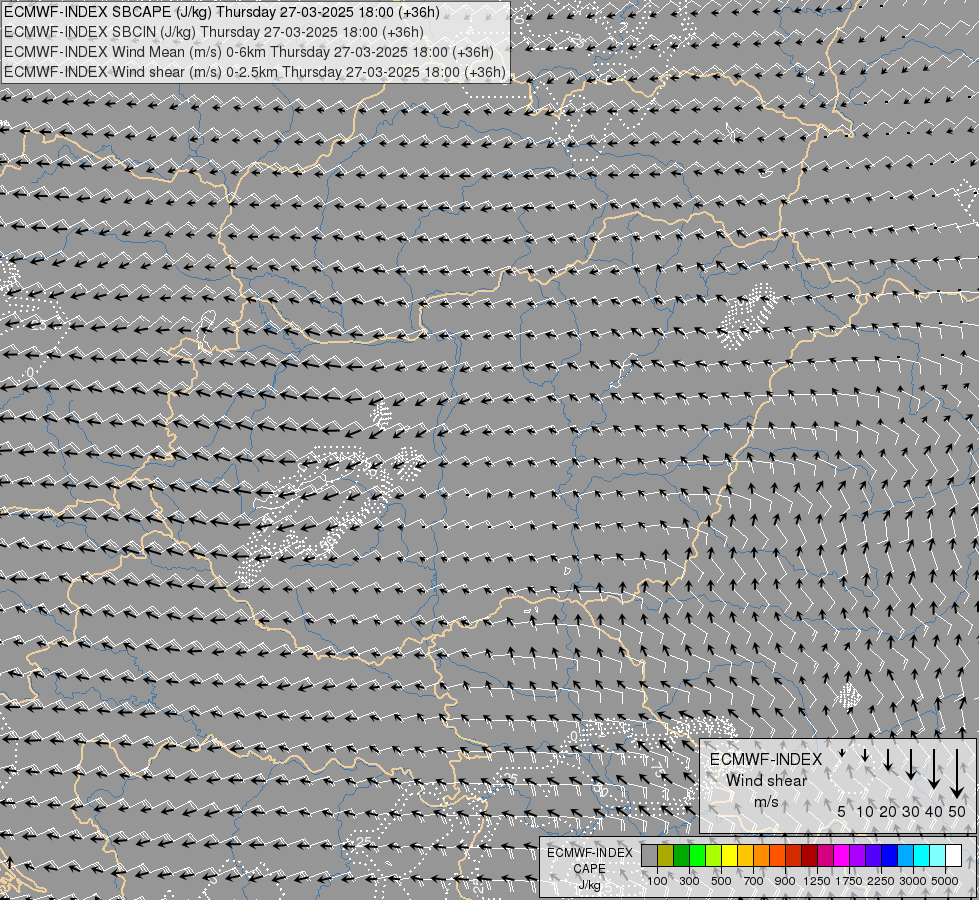This screenshot has width=979, height=900.
Task: Pick the pale cyan swatch before 5000
Action: 937,856
